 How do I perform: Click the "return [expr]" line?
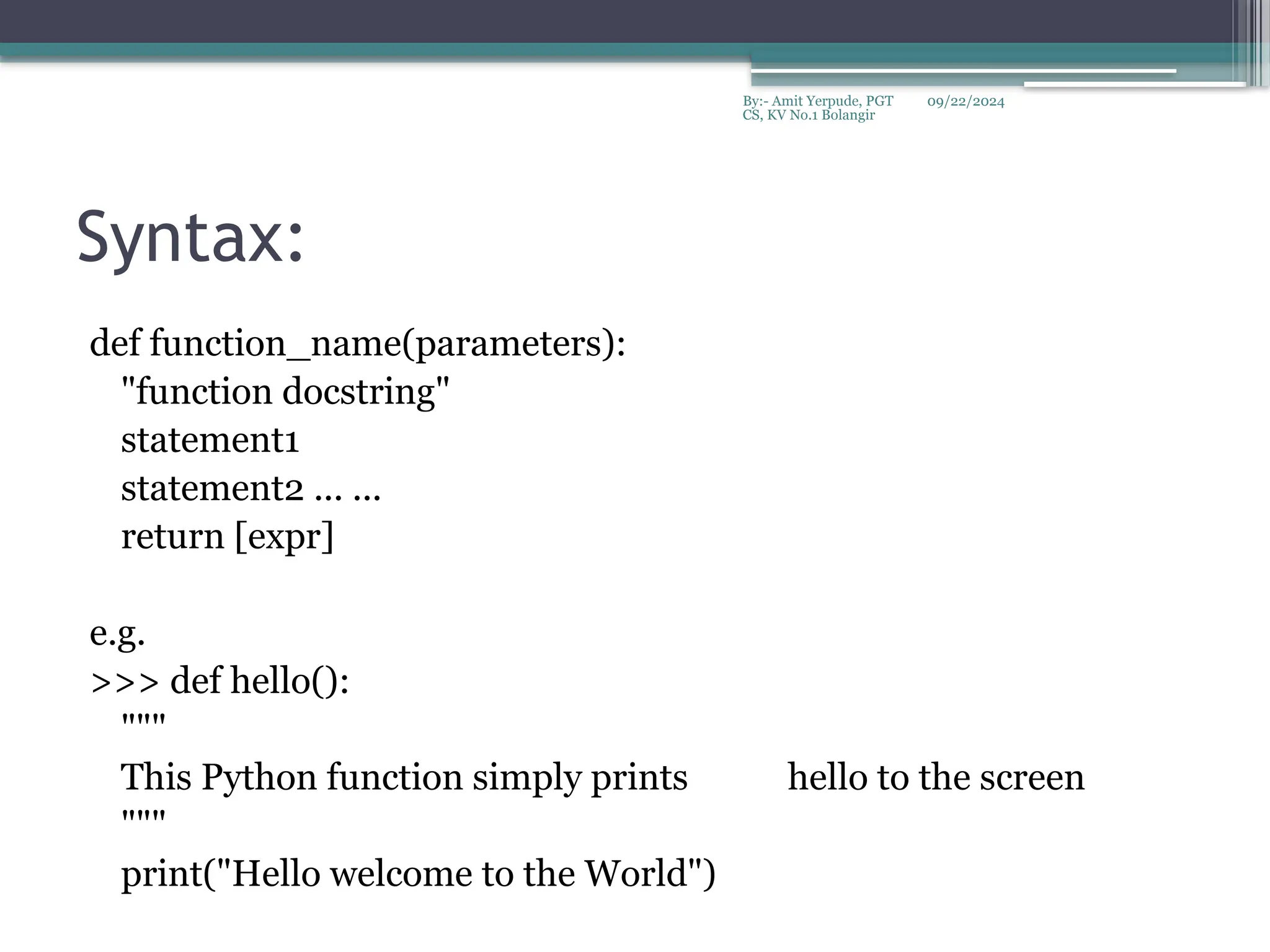coord(227,536)
